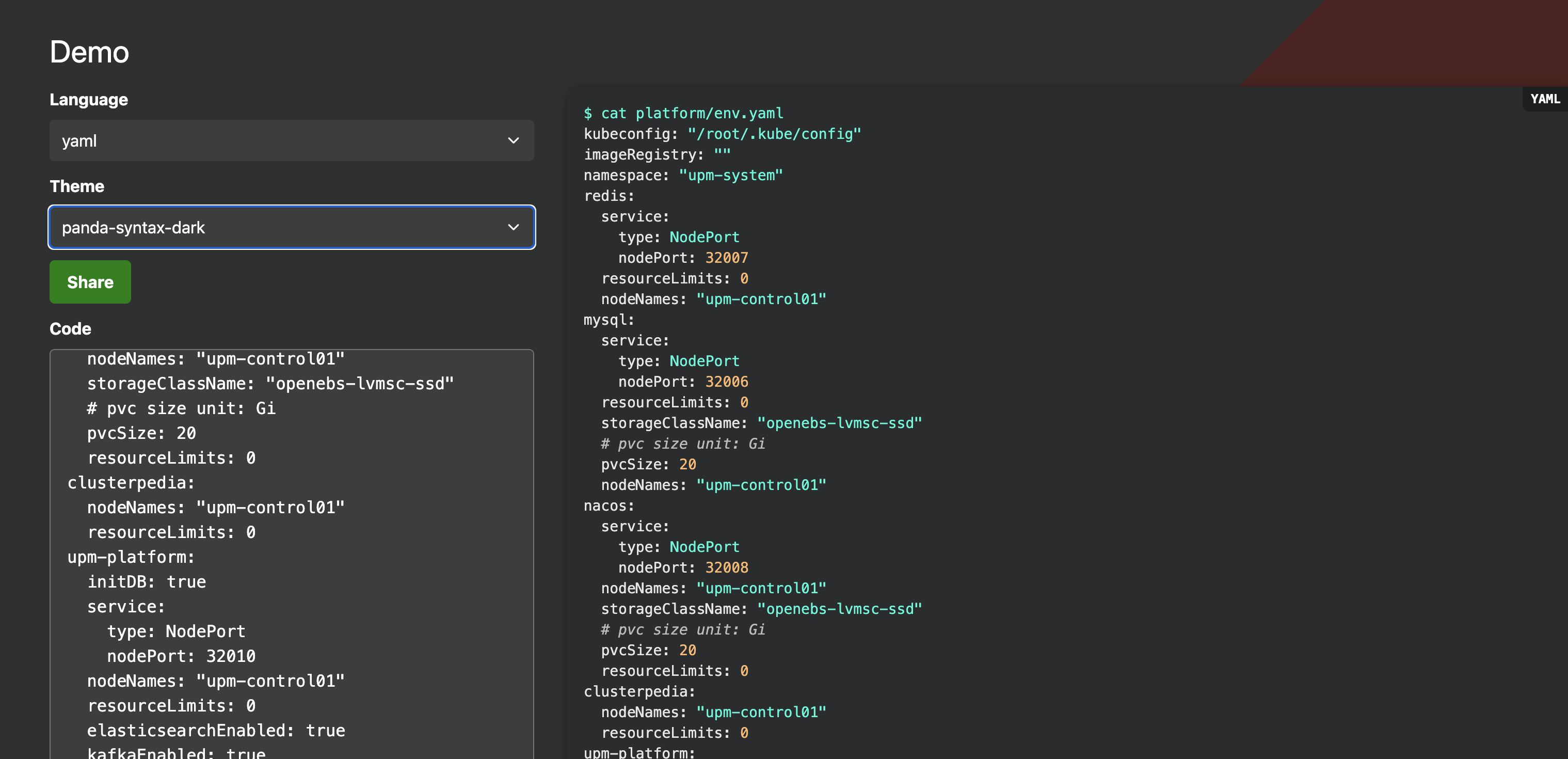Screen dimensions: 1568x759
Task: Click 'type: NodePort' in the Code textarea
Action: click(177, 631)
